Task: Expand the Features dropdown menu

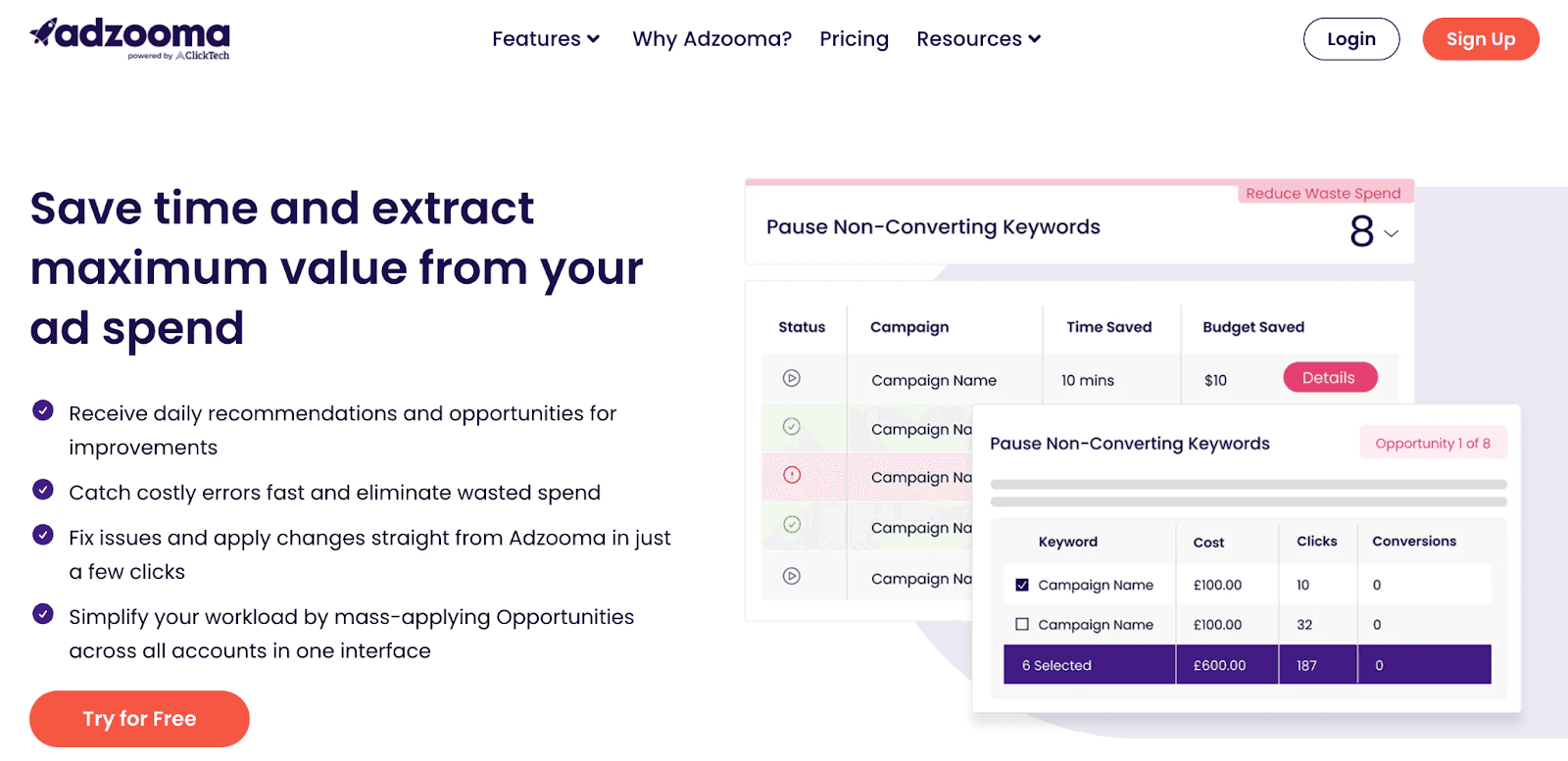Action: click(x=545, y=38)
